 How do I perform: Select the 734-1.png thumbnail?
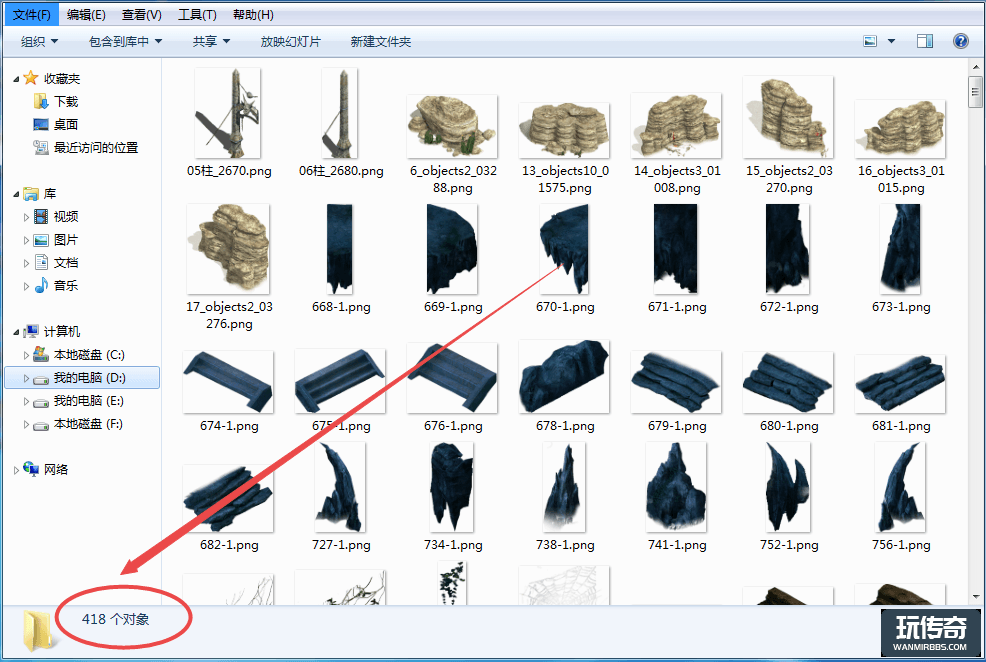[452, 487]
